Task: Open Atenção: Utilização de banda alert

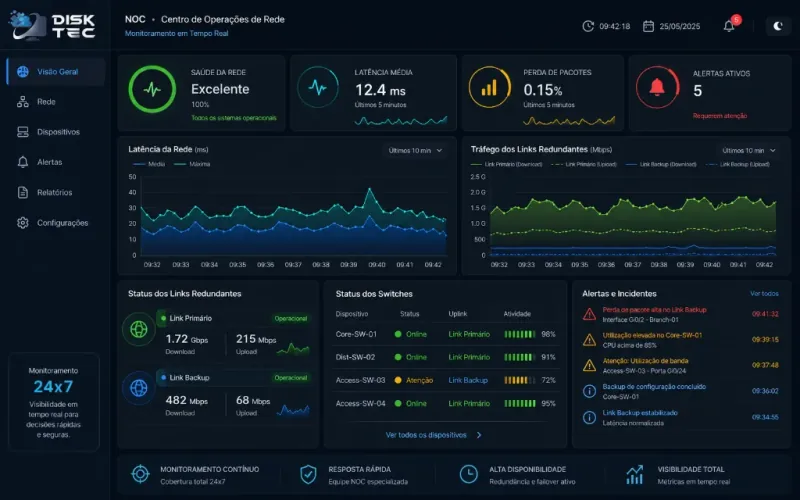Action: pos(645,361)
